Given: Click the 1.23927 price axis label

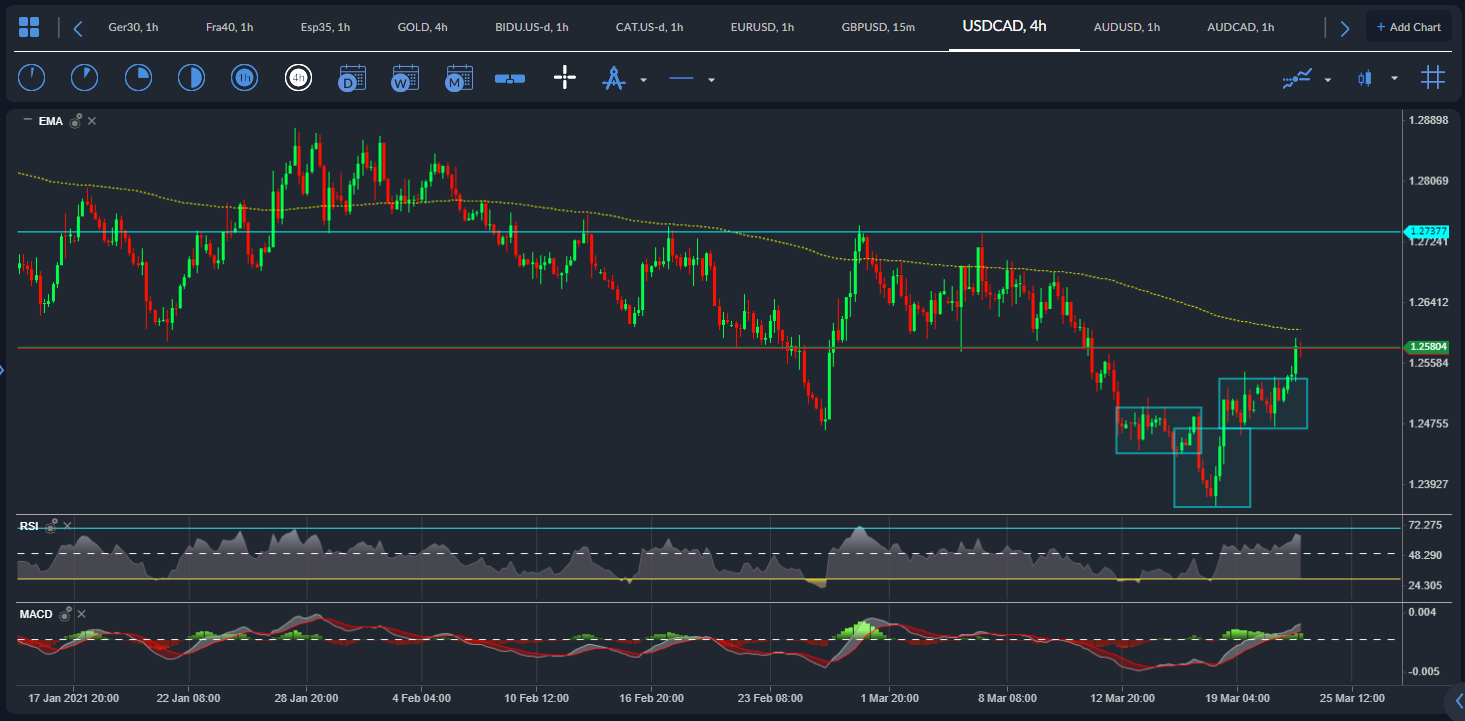Looking at the screenshot, I should click(x=1428, y=484).
